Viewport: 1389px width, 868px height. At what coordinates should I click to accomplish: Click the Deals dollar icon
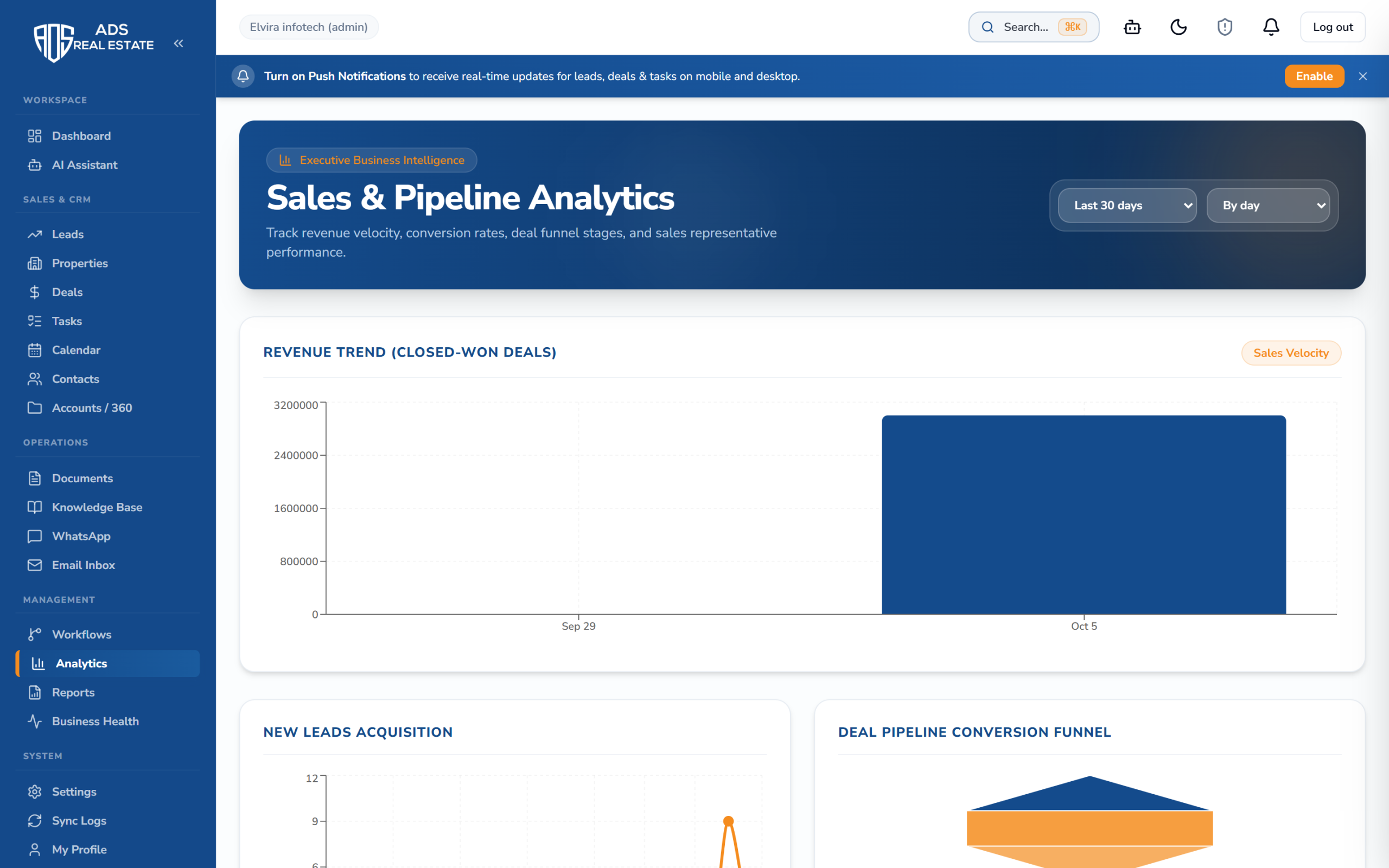pos(34,292)
